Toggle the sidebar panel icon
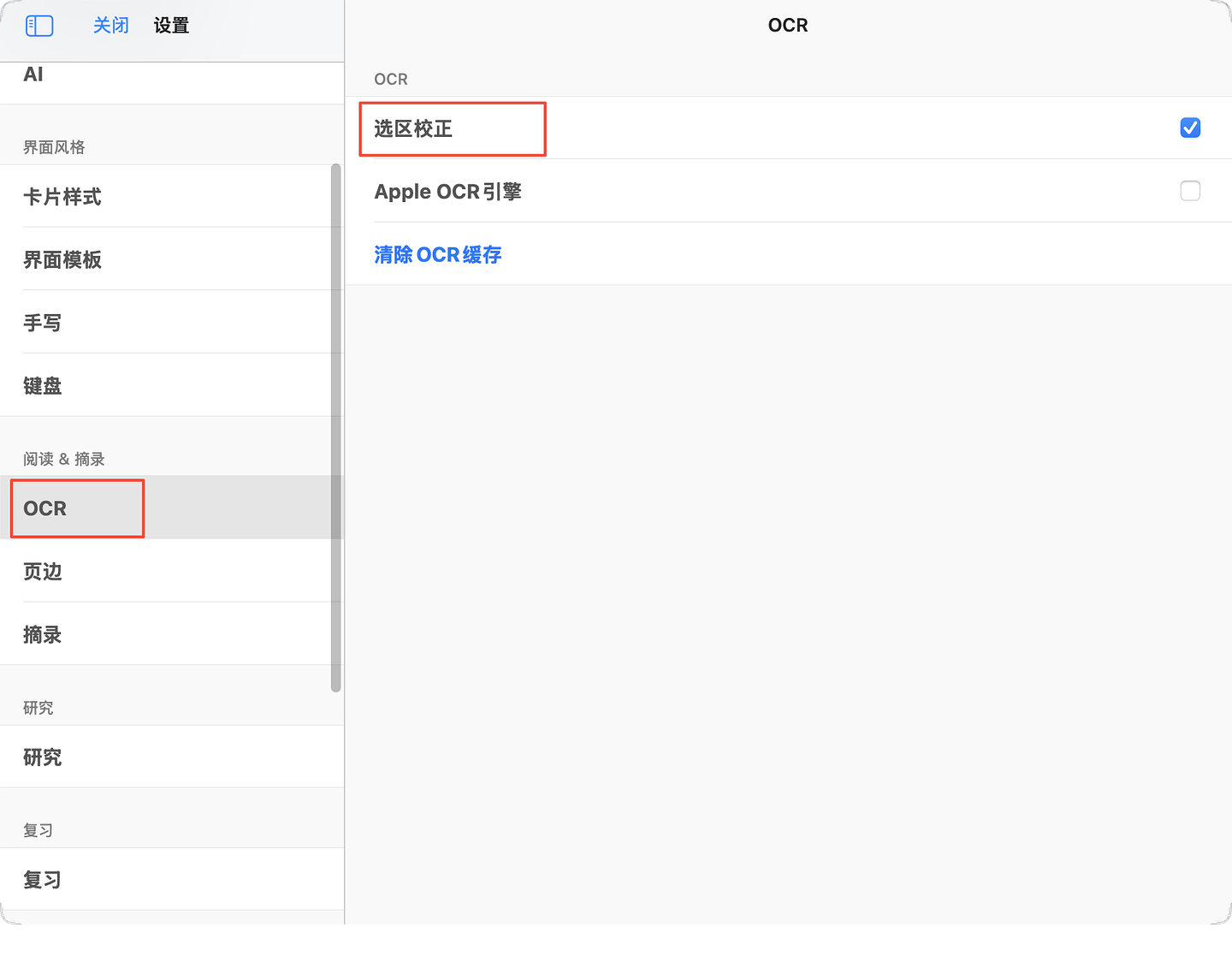 click(39, 26)
